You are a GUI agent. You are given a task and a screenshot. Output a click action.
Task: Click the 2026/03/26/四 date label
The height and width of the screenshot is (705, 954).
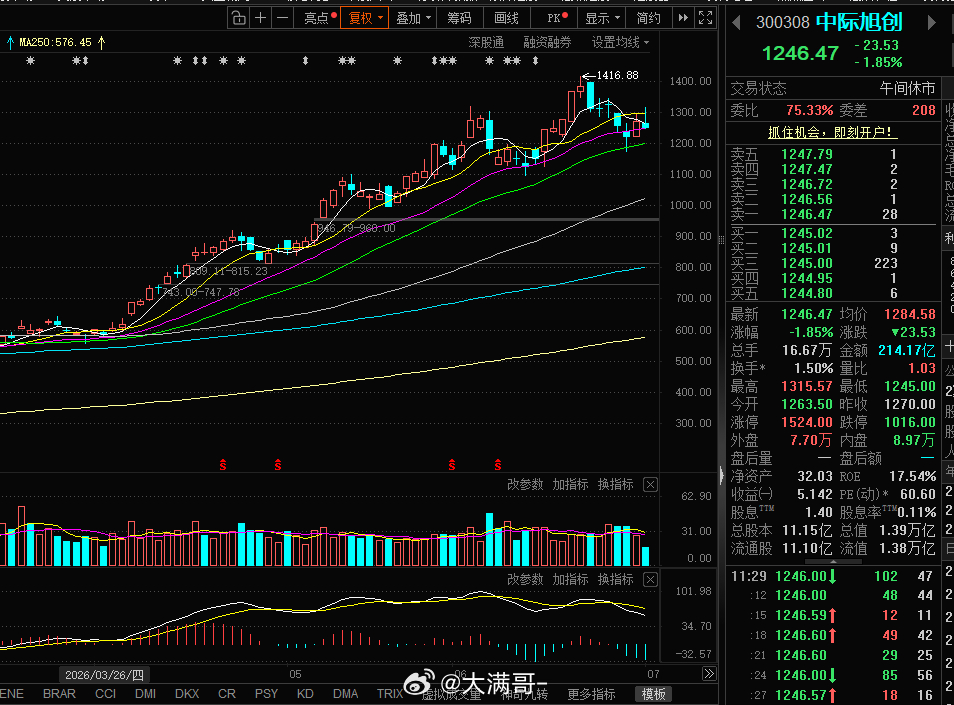[x=105, y=675]
